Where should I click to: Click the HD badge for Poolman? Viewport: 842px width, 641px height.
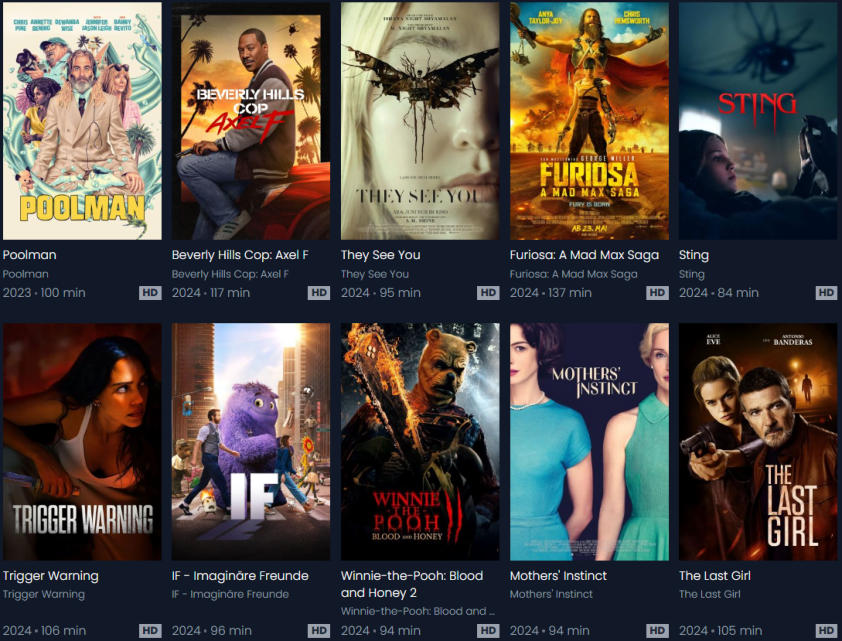click(x=150, y=293)
